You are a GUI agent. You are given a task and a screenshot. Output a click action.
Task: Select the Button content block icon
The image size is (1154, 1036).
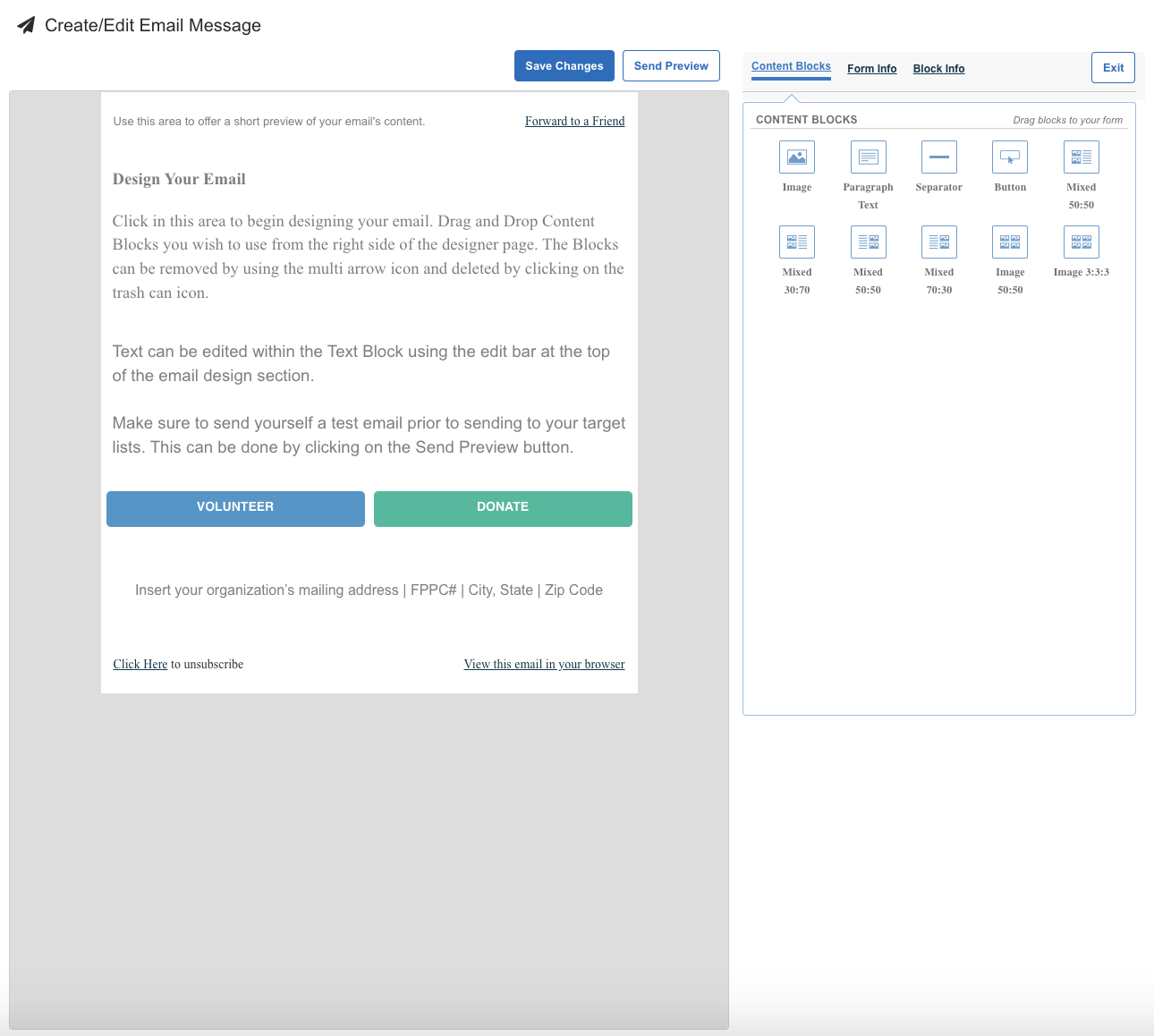[1010, 157]
